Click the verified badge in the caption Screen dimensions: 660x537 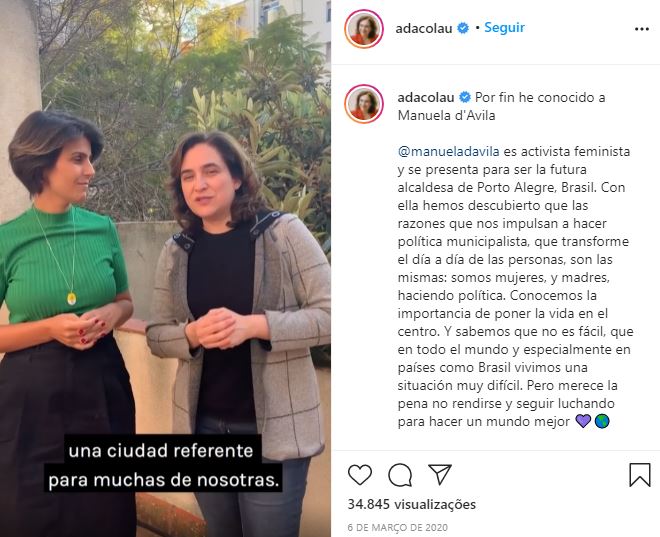pyautogui.click(x=465, y=98)
